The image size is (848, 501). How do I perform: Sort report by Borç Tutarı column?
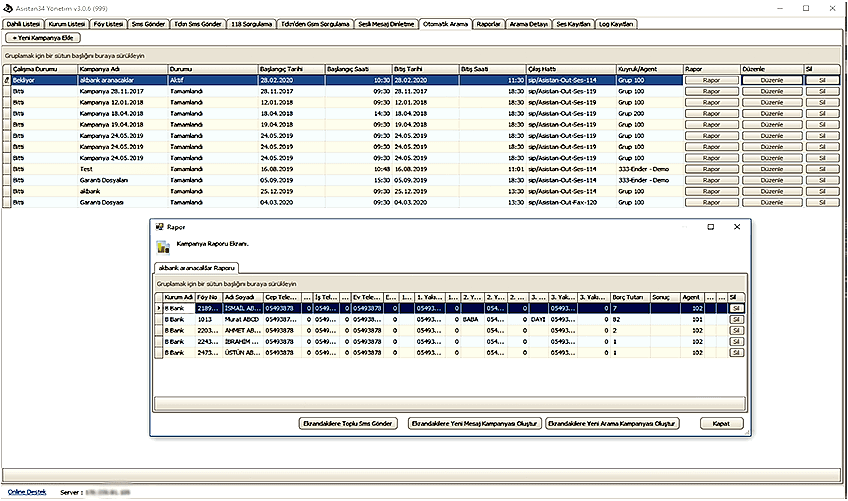[x=628, y=297]
